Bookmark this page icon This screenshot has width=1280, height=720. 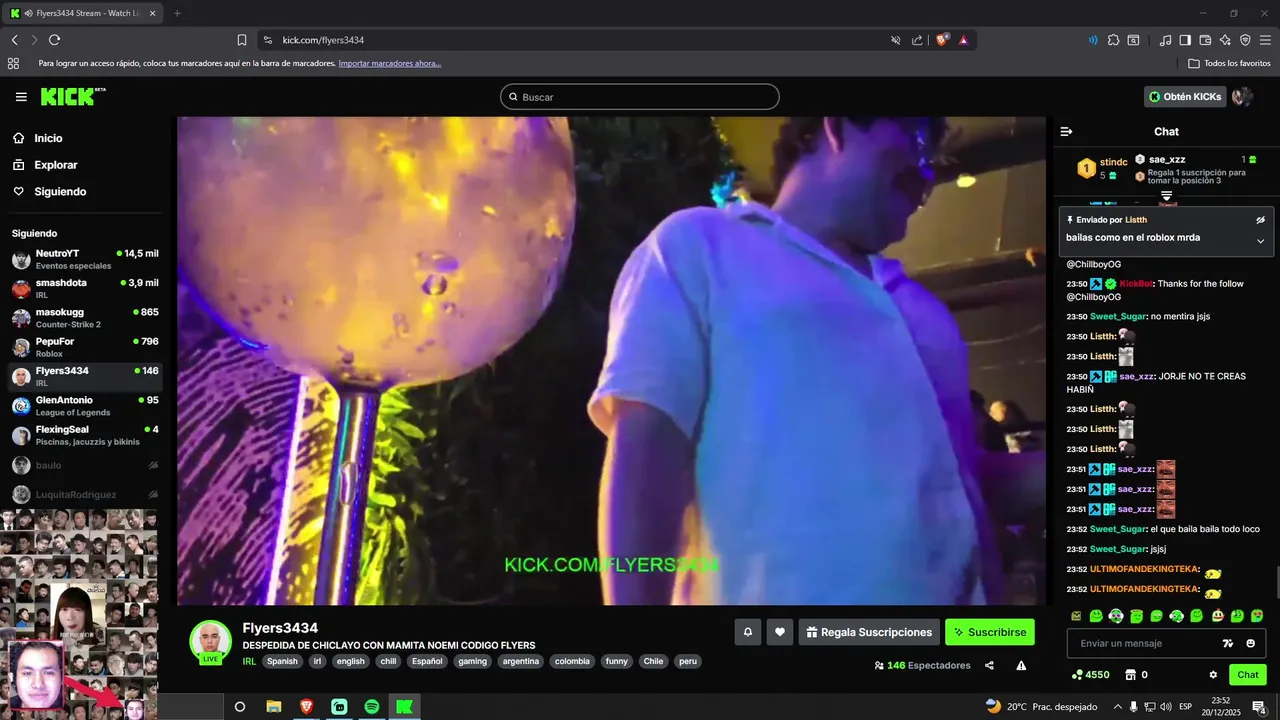click(242, 40)
